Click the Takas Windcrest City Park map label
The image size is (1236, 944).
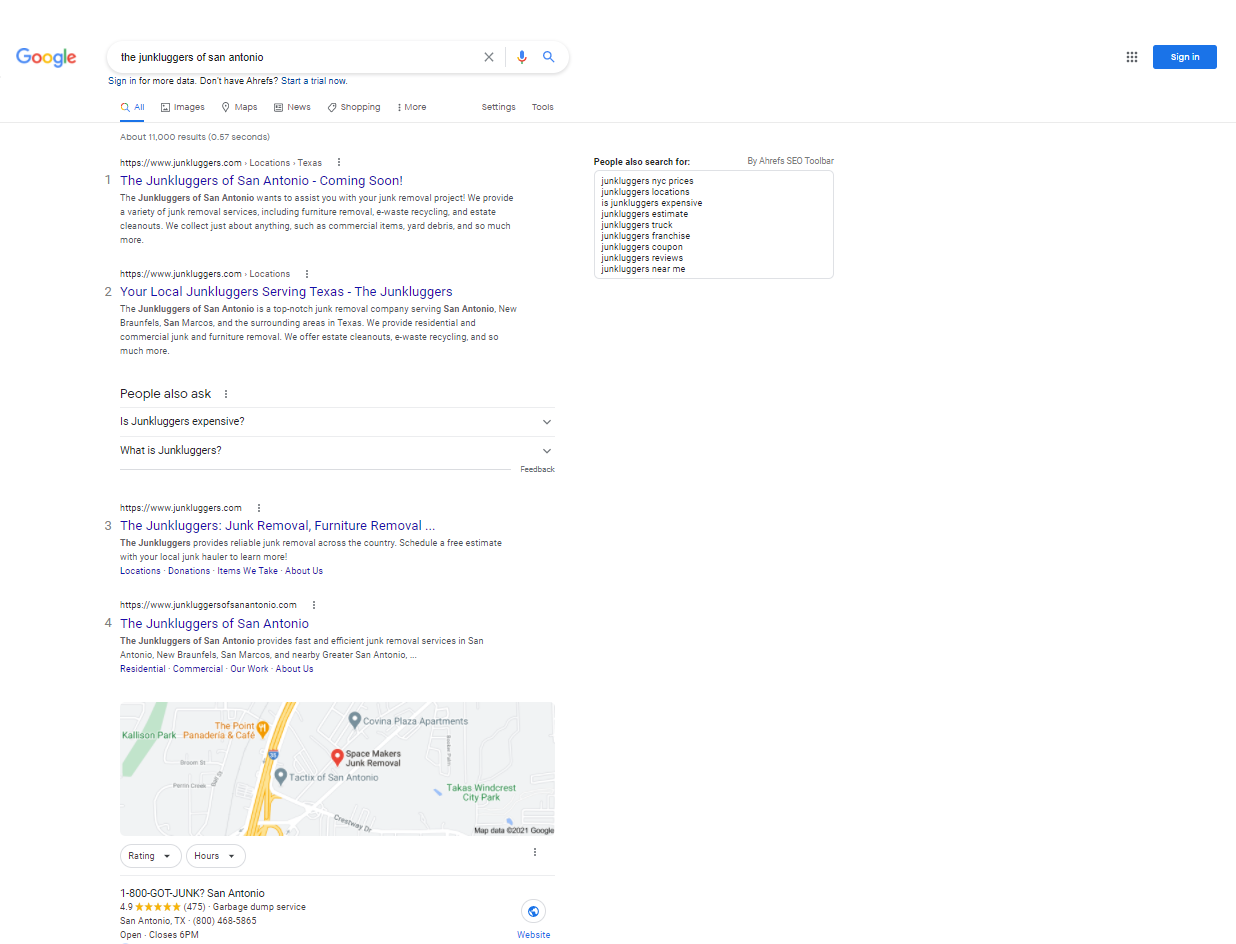pyautogui.click(x=482, y=792)
